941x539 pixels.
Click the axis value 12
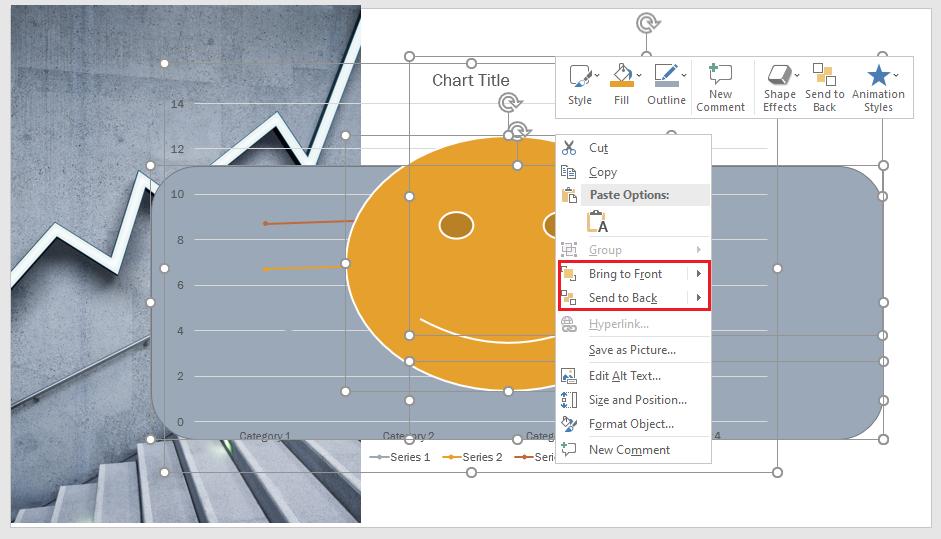(177, 149)
